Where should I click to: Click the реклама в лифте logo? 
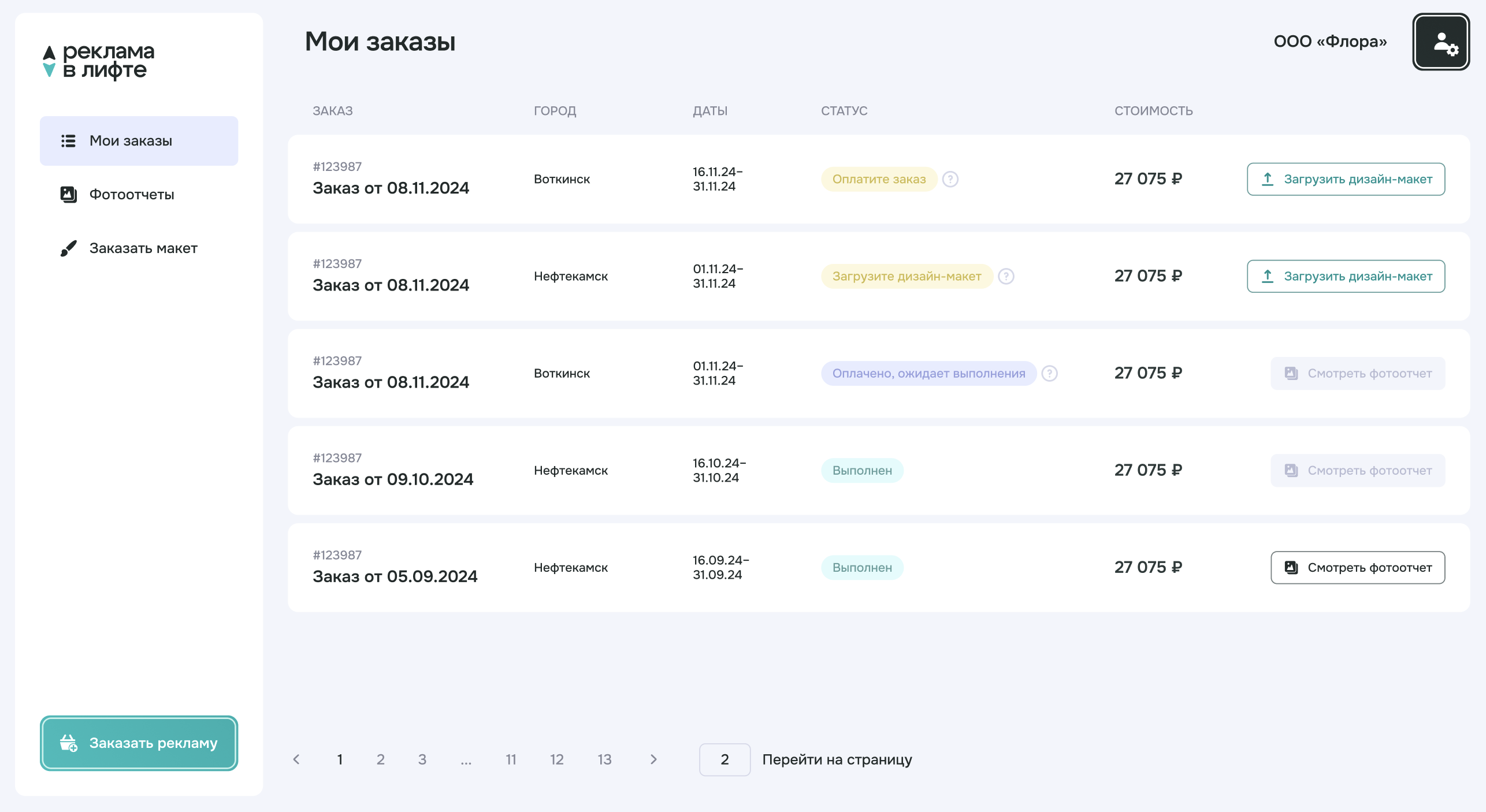click(99, 61)
